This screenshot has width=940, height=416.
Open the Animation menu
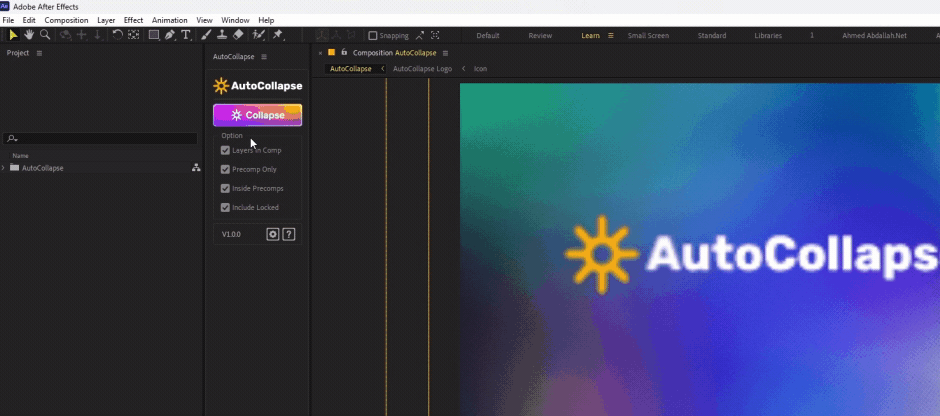click(x=170, y=20)
